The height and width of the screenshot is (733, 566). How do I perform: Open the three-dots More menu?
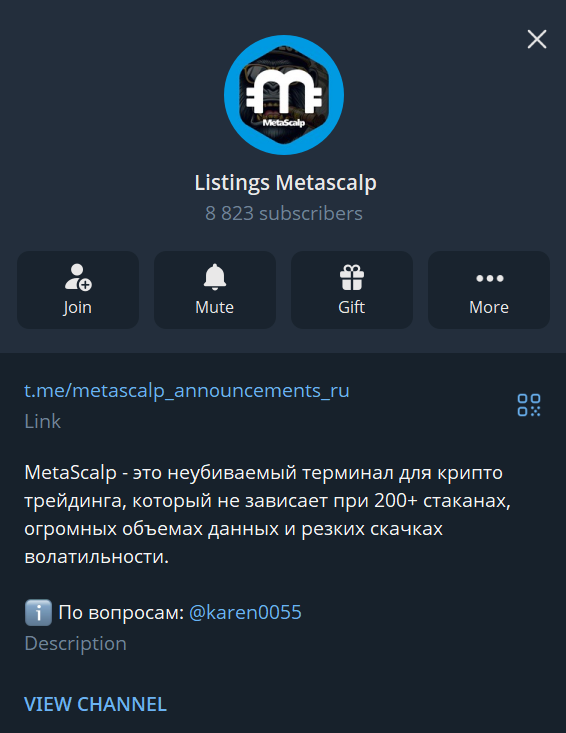click(x=489, y=279)
